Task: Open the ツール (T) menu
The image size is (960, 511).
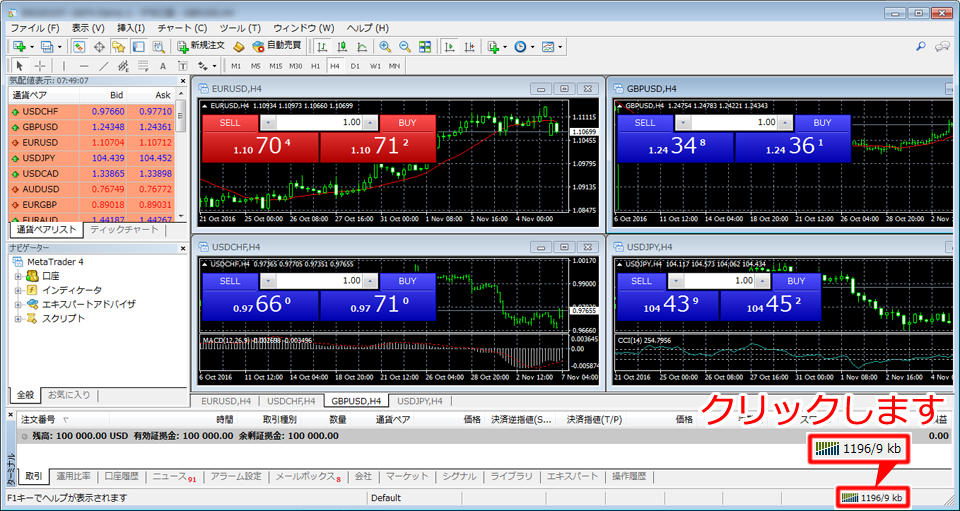Action: [x=240, y=28]
